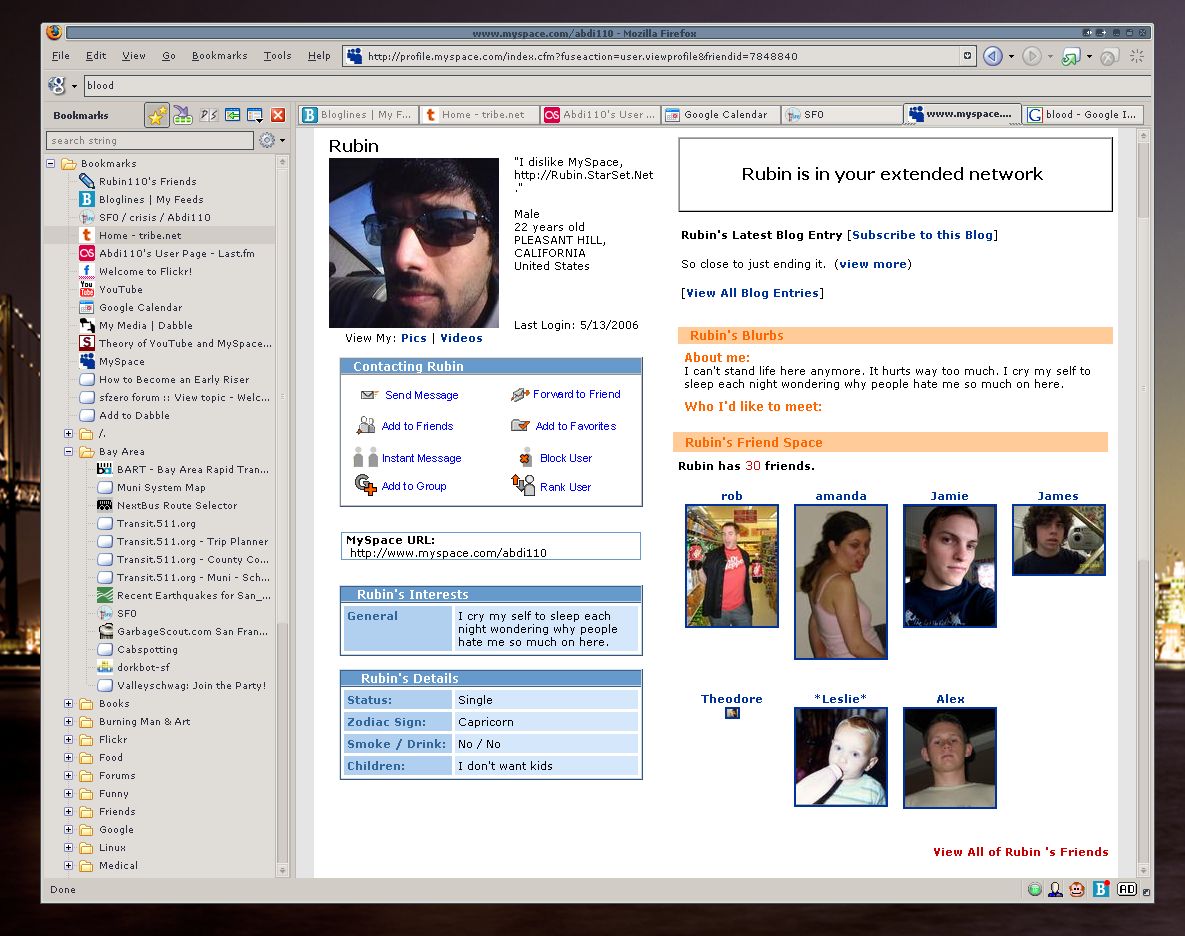Image resolution: width=1185 pixels, height=936 pixels.
Task: Click the blue person icon in status bar
Action: (x=1055, y=889)
